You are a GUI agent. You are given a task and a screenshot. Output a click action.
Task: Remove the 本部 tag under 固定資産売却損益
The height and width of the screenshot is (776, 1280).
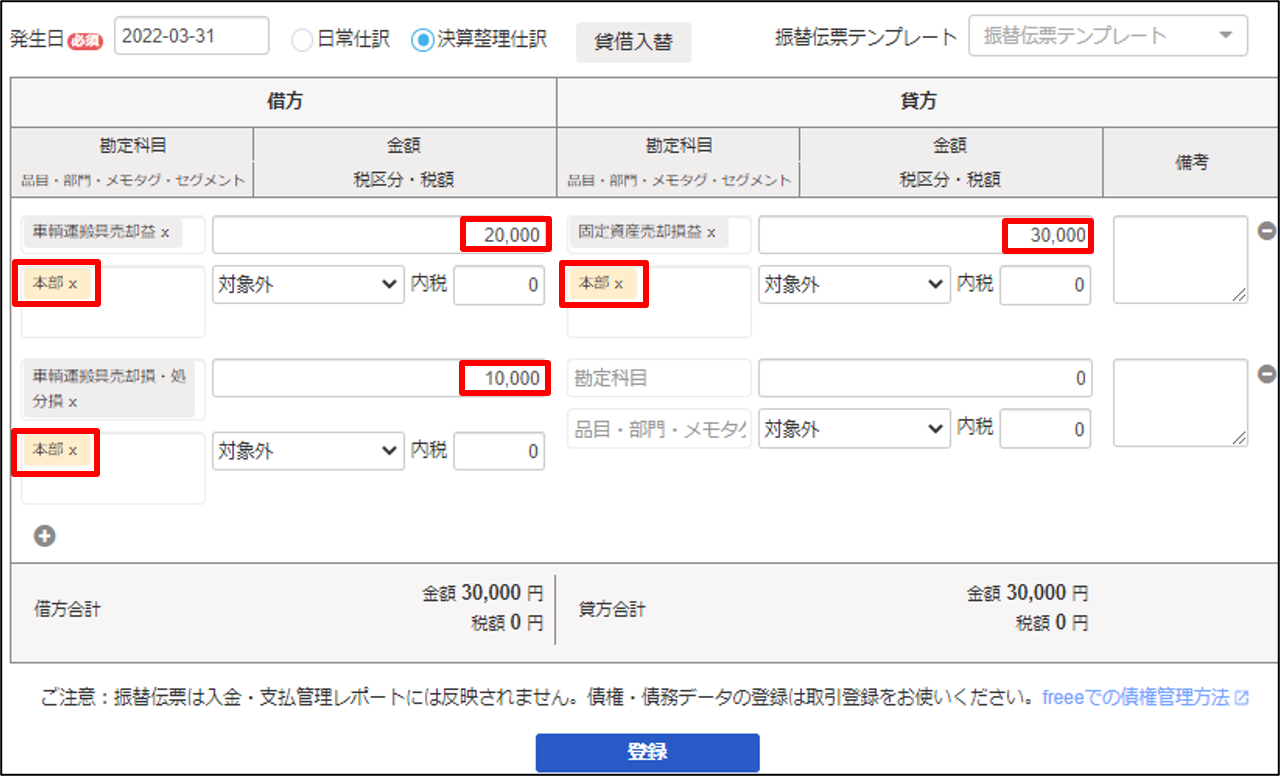(x=619, y=284)
